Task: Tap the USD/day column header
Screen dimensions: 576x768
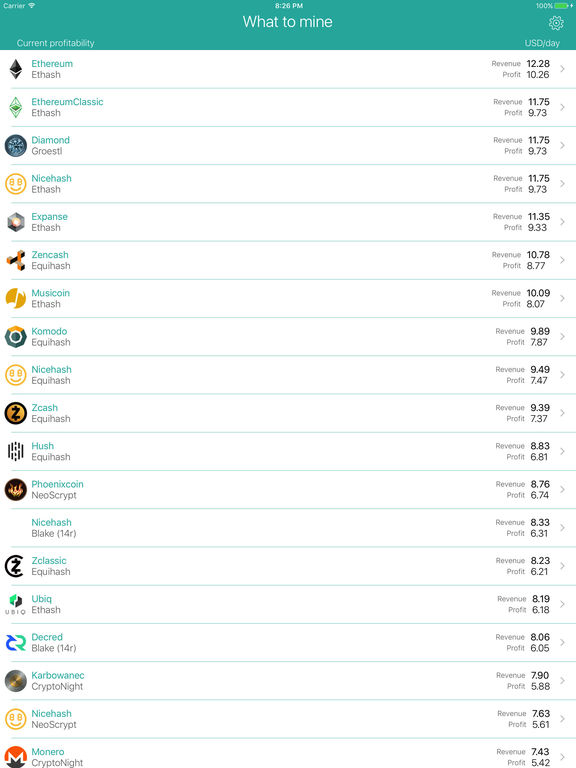Action: [542, 43]
